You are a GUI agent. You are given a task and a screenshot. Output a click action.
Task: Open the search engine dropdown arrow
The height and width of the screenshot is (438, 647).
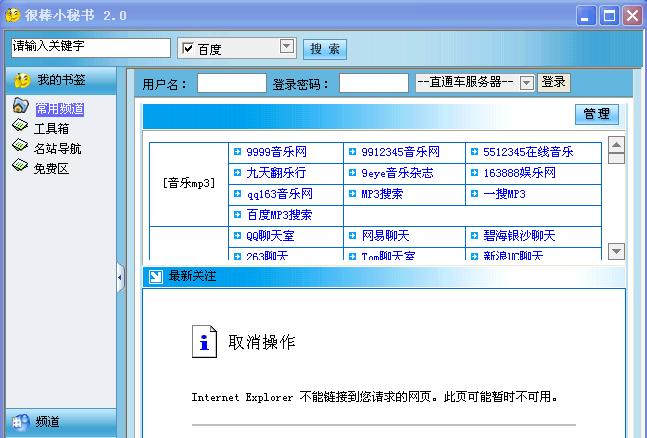[286, 46]
